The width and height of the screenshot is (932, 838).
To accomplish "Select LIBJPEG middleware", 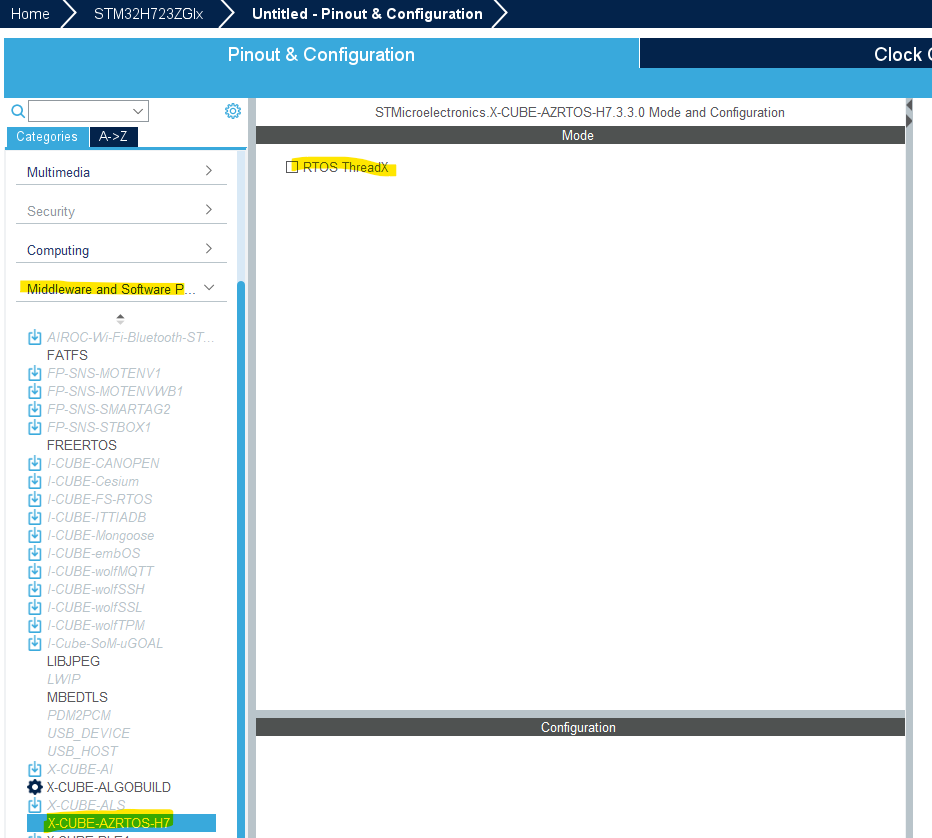I will (x=74, y=661).
